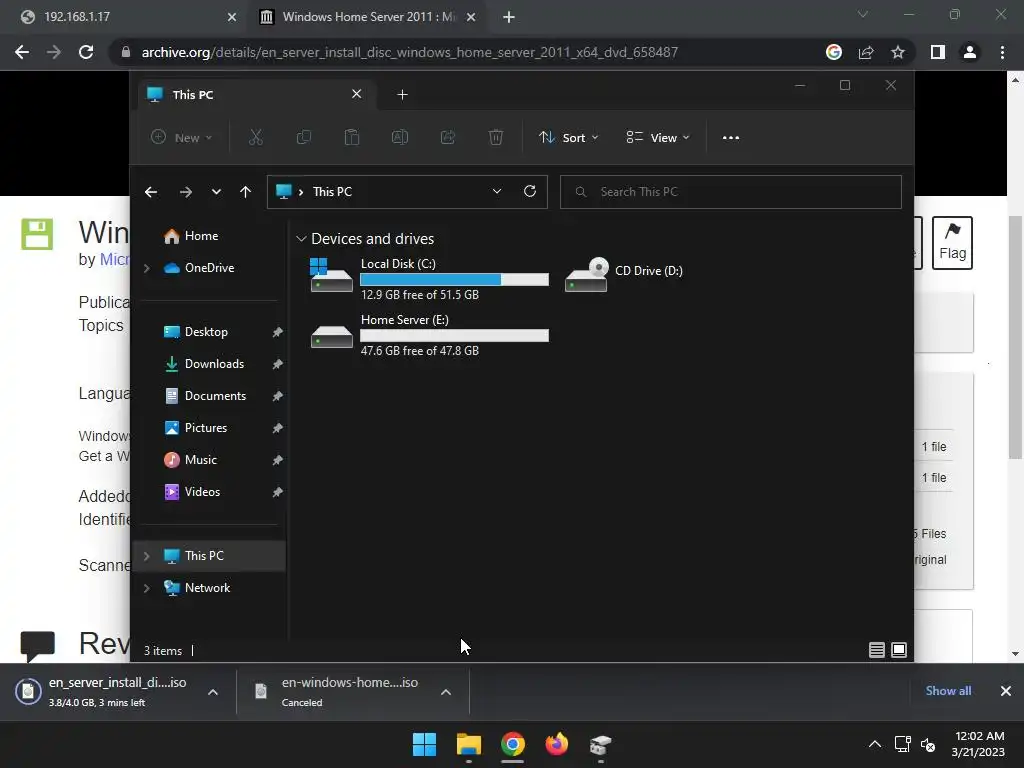Click Share this page icon in Chrome
Viewport: 1024px width, 768px height.
(x=866, y=52)
